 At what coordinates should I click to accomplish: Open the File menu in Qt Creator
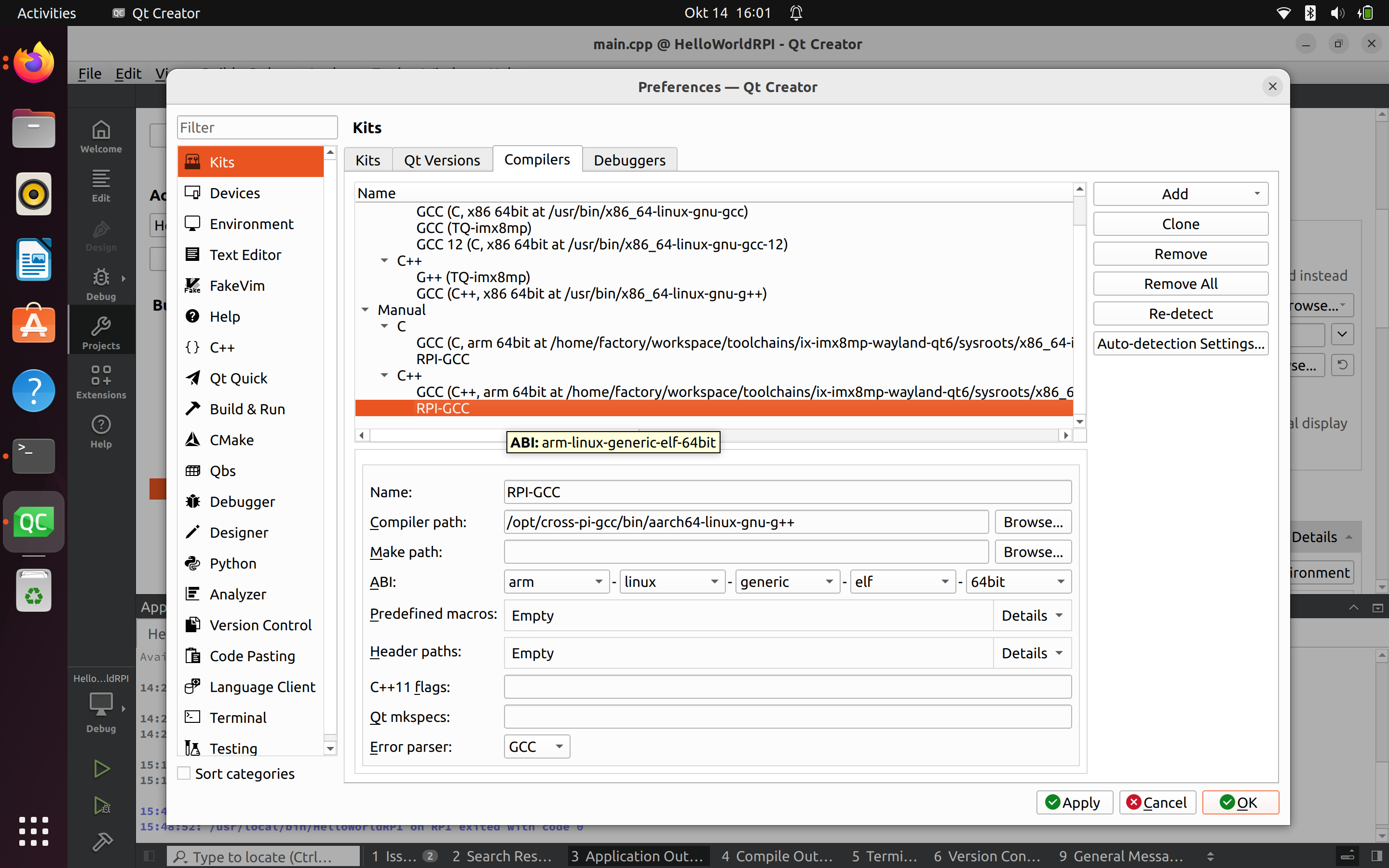pos(90,73)
